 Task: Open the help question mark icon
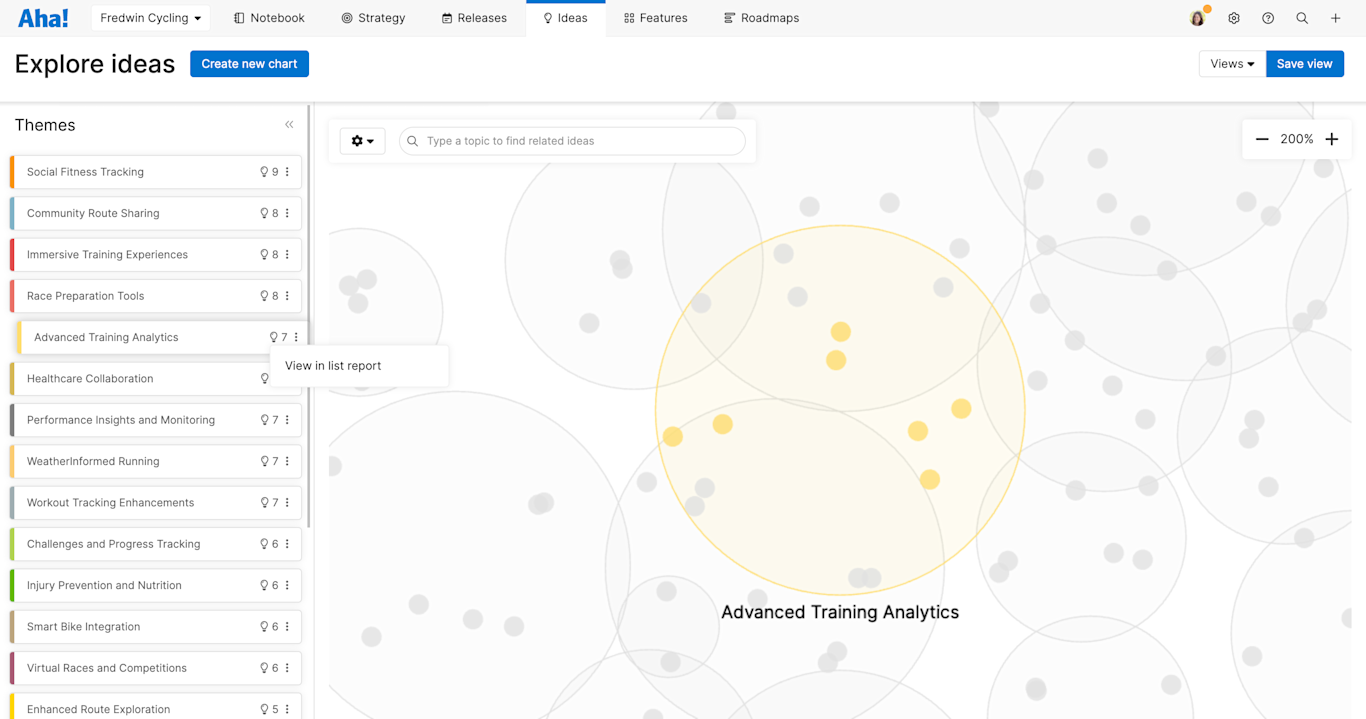[1268, 18]
